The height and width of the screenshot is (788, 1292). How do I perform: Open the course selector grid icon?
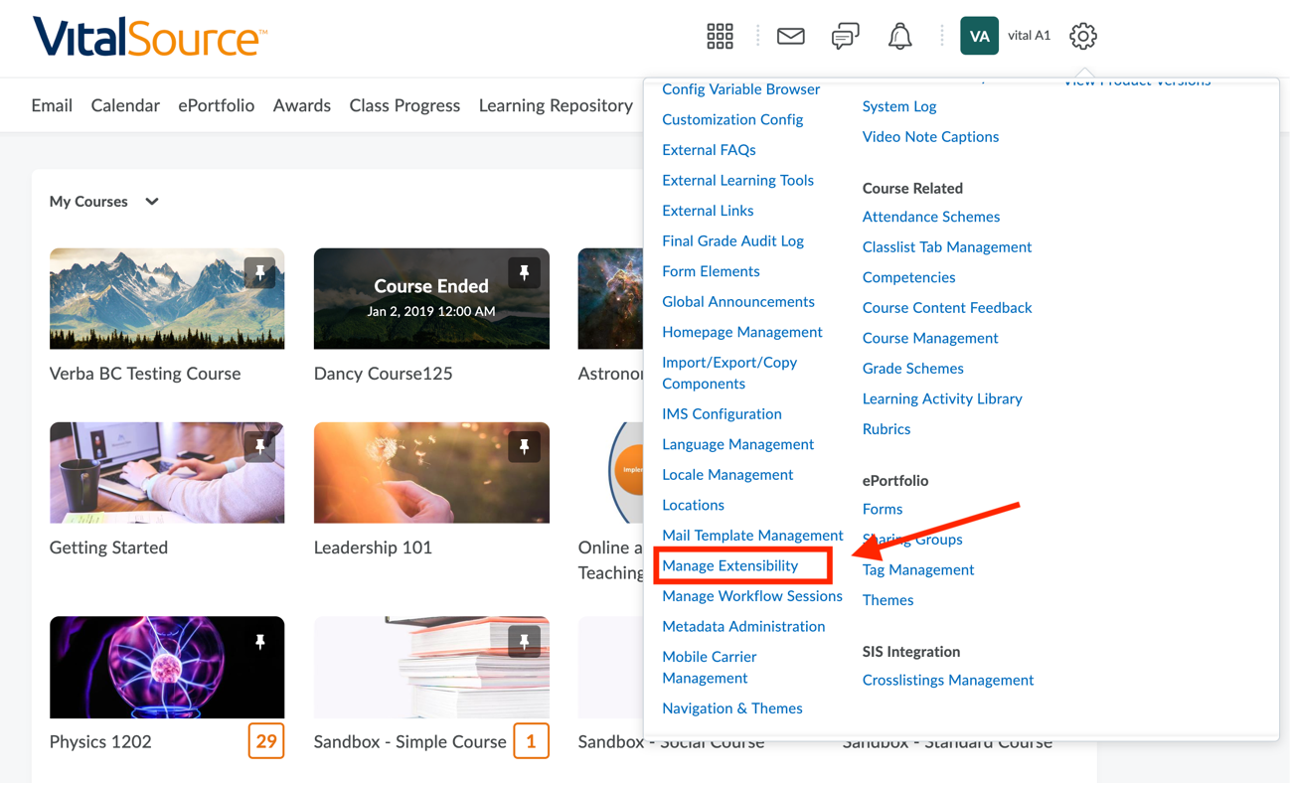pos(720,36)
